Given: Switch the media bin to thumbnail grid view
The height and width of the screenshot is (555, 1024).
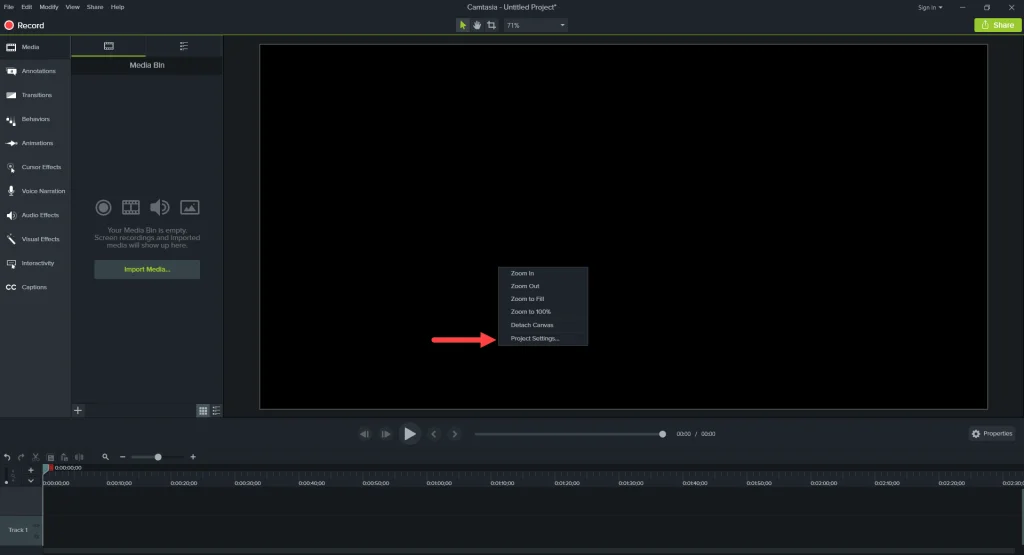Looking at the screenshot, I should pos(203,410).
